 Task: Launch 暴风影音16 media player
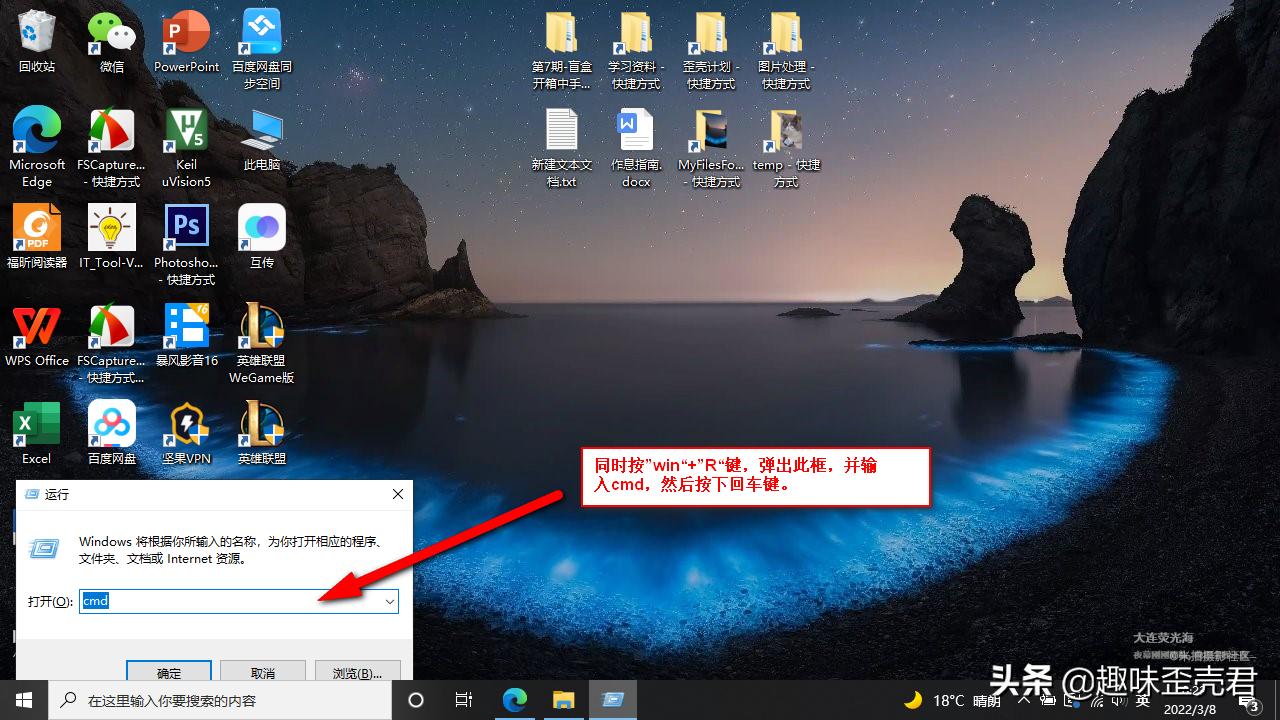(186, 324)
